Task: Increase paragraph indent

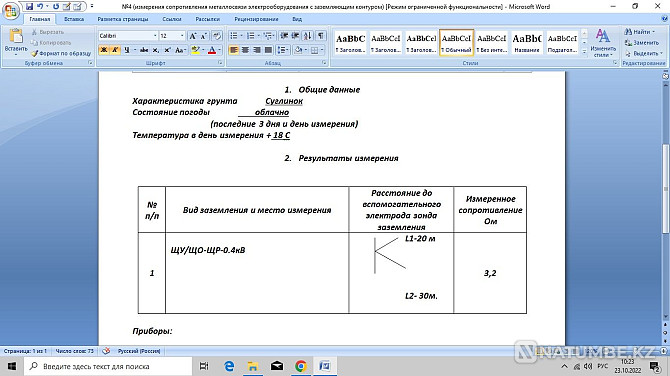Action: (295, 36)
